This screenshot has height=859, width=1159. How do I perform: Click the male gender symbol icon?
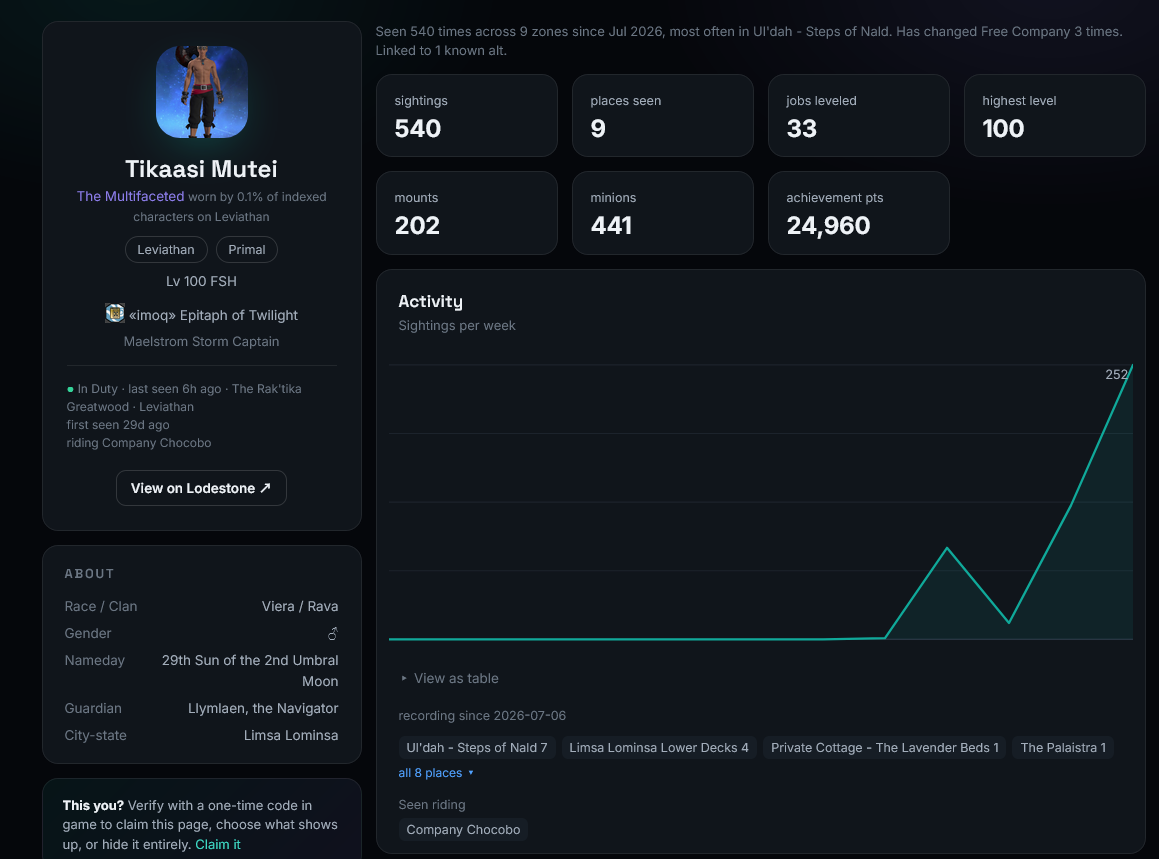pos(333,634)
